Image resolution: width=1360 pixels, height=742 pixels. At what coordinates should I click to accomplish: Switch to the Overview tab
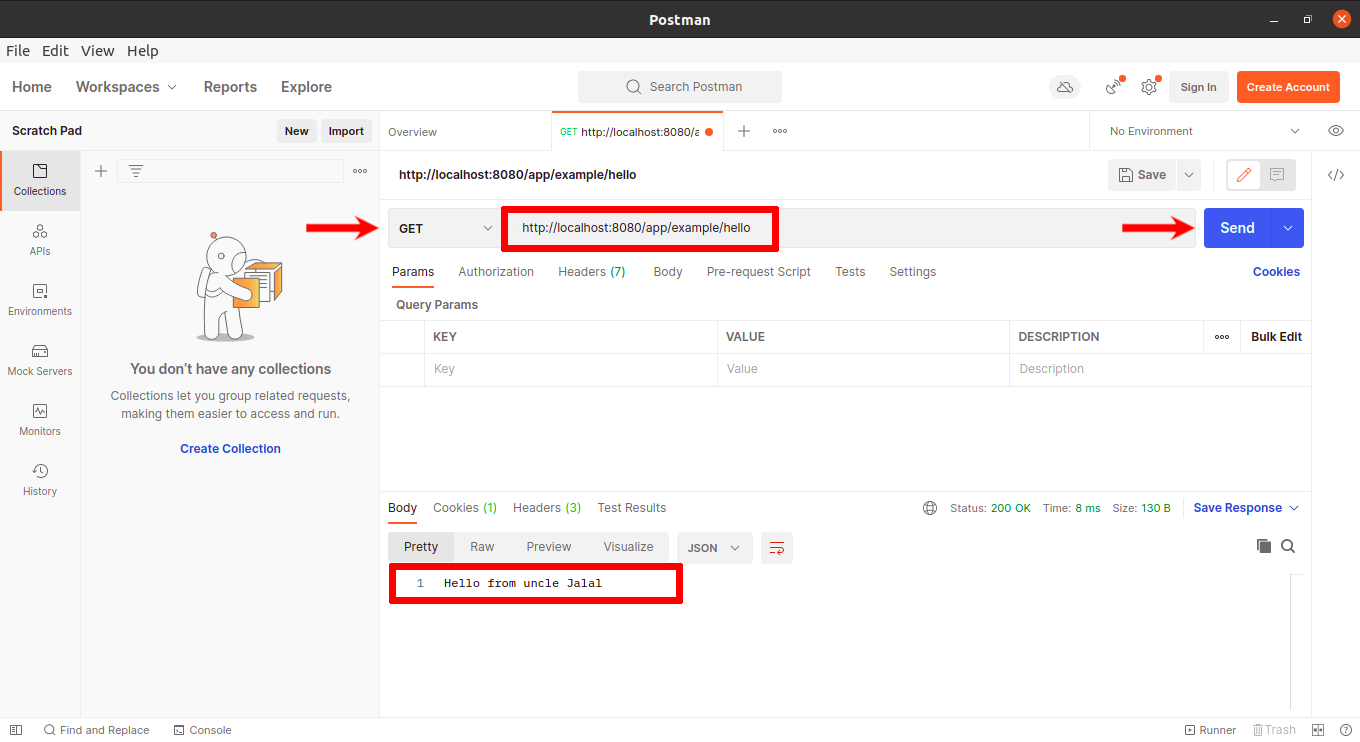click(x=413, y=132)
